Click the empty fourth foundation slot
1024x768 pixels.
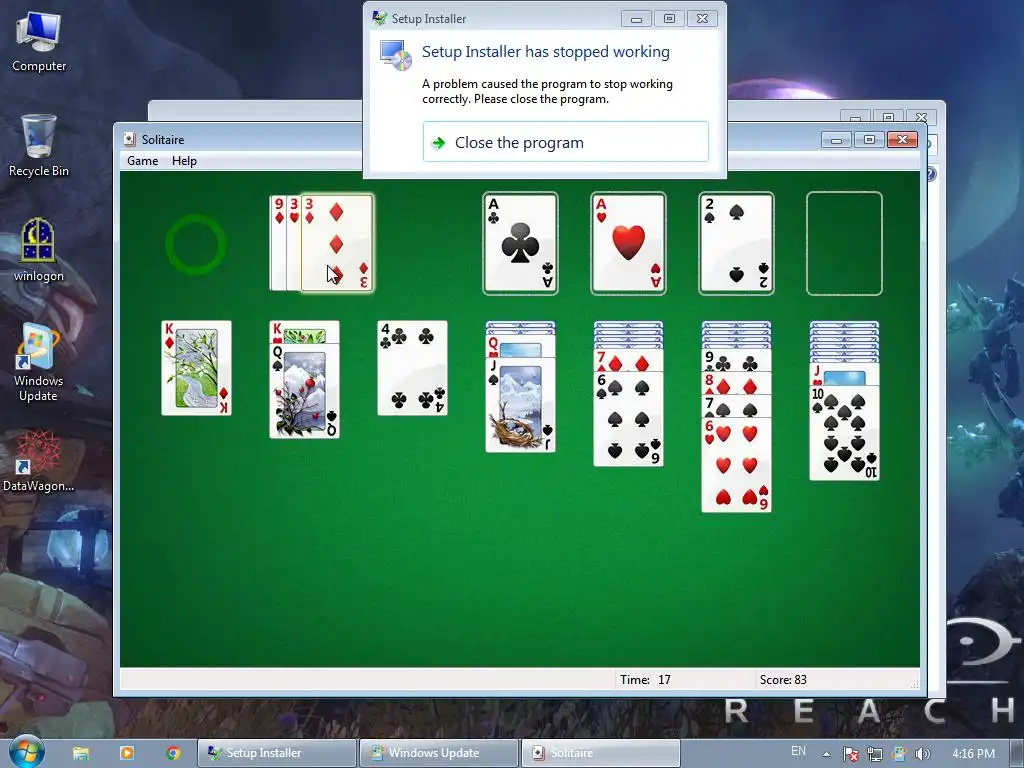pos(844,243)
